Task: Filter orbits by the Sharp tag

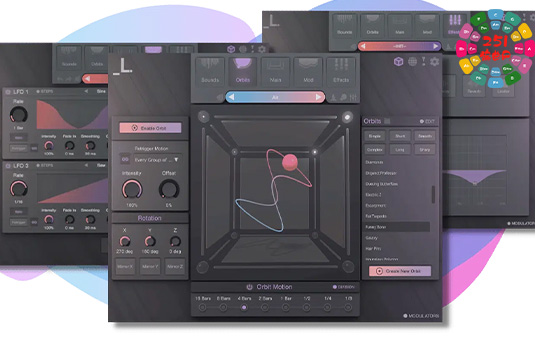Action: (x=425, y=149)
